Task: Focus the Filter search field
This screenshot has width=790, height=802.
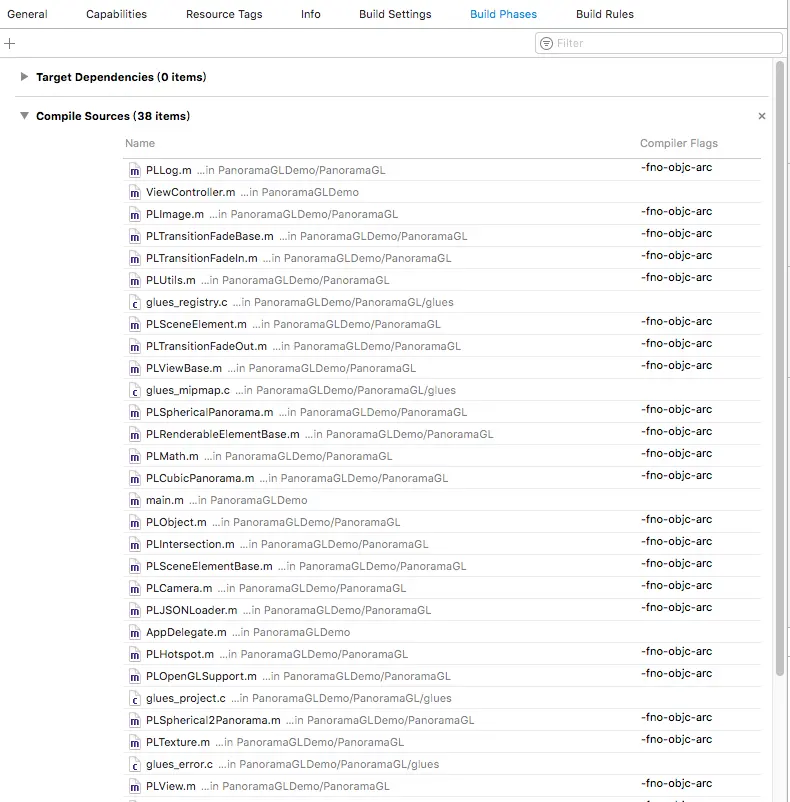Action: point(659,43)
